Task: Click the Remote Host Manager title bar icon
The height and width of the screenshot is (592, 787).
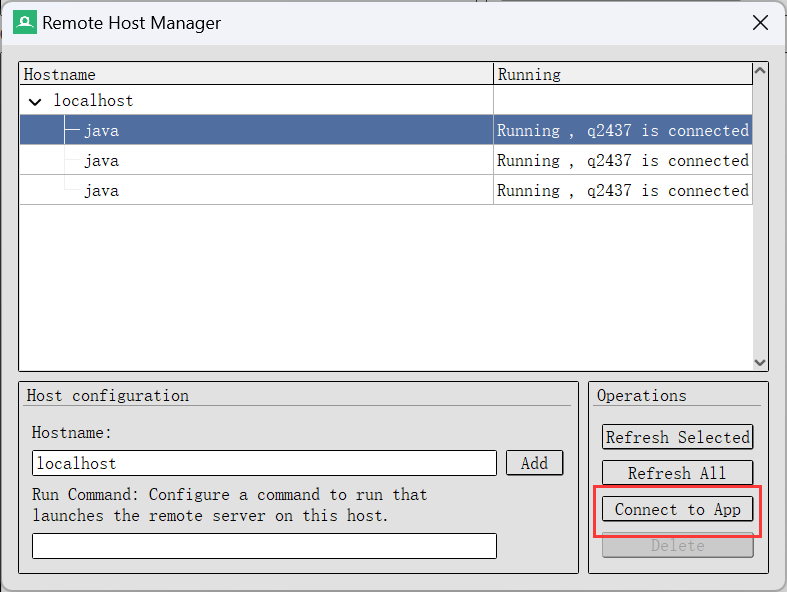Action: click(25, 23)
